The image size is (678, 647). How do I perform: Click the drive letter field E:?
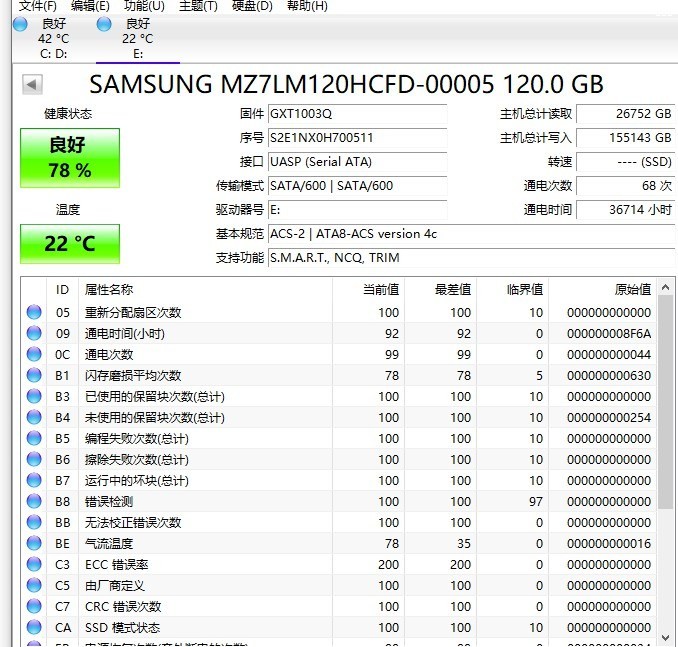tap(358, 210)
